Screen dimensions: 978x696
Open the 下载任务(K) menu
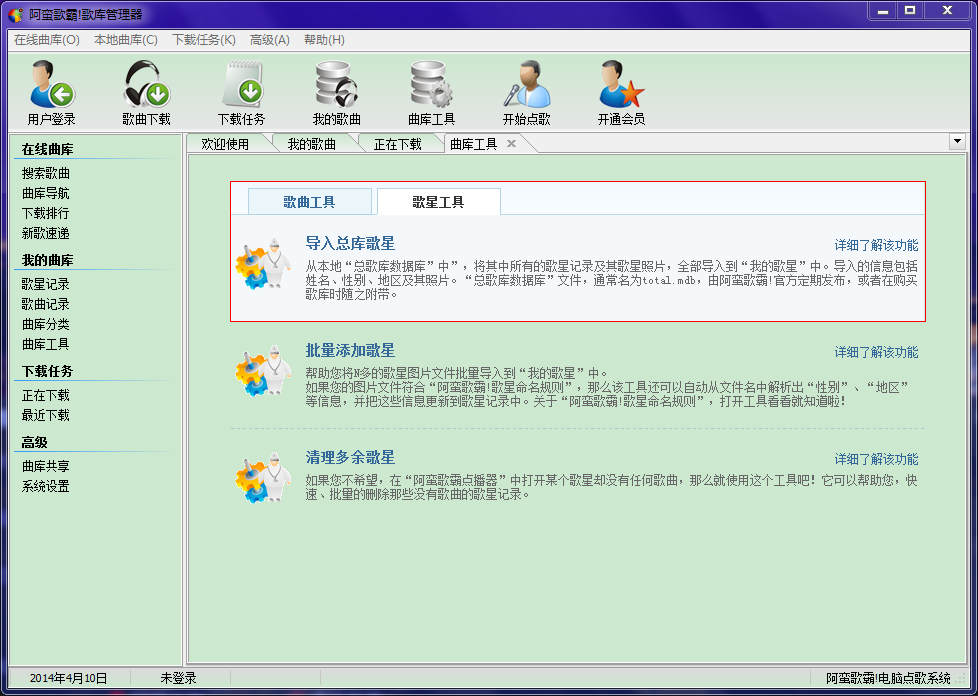[203, 40]
